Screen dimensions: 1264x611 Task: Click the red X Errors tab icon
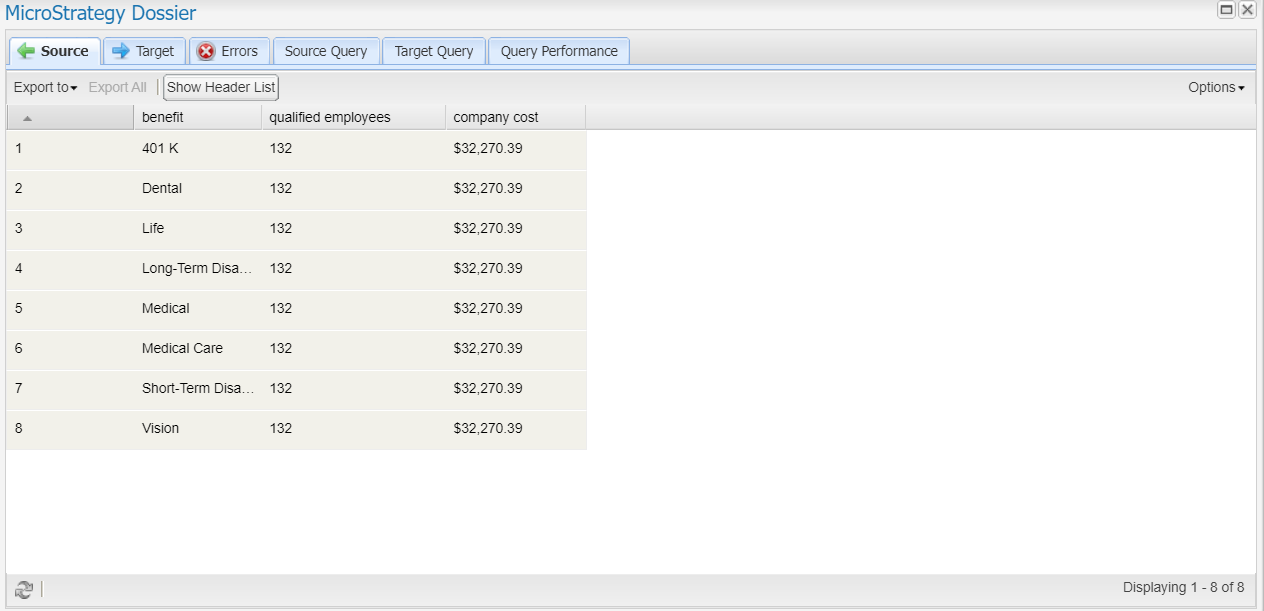click(x=206, y=52)
